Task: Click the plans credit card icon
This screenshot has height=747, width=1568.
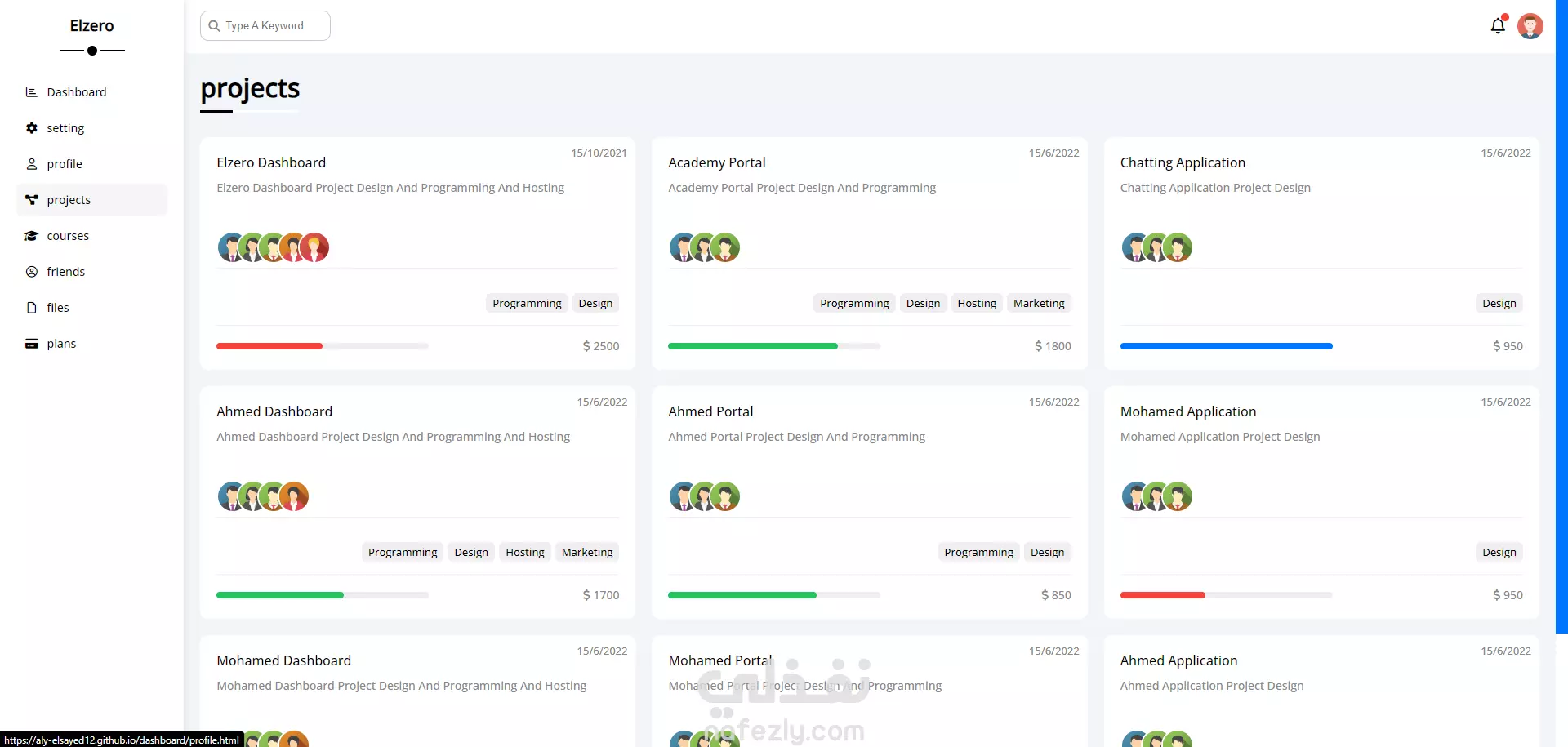Action: pos(32,344)
